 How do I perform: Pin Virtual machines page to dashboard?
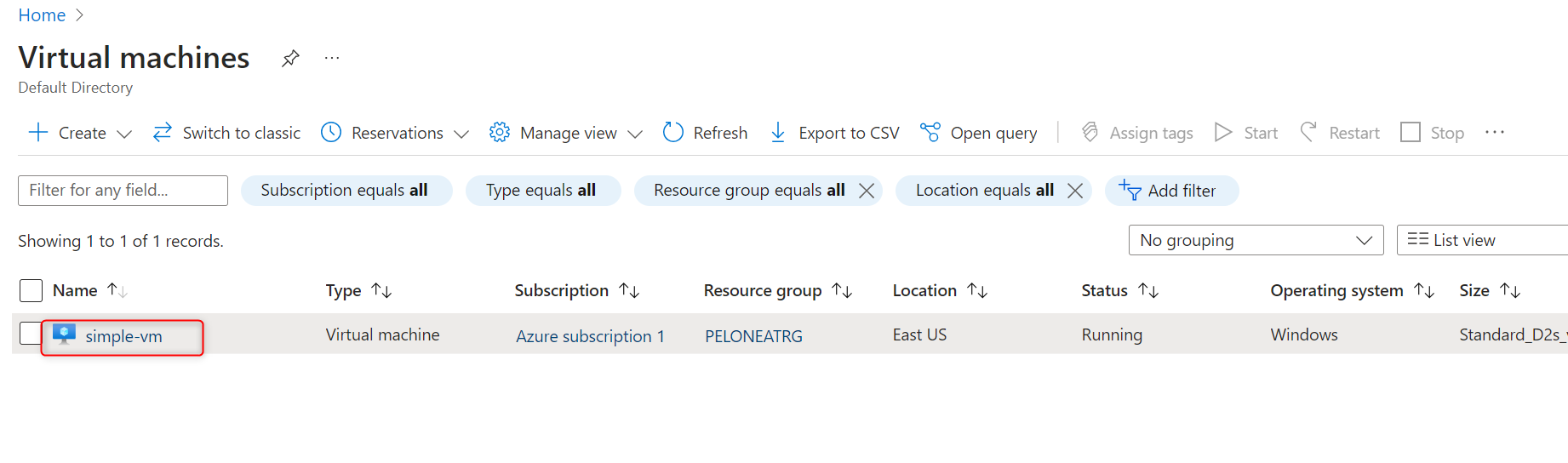coord(290,58)
